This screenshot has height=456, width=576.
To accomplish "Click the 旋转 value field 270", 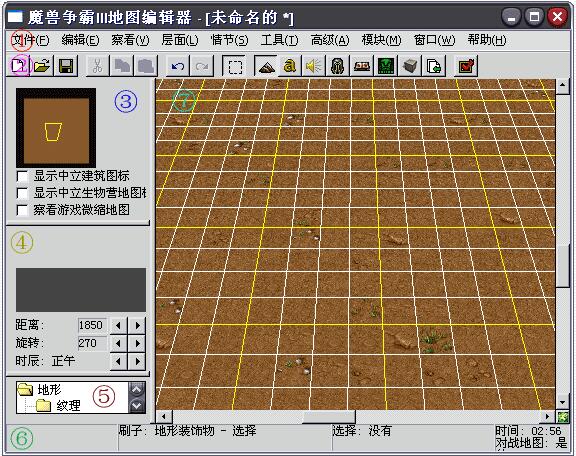I will 93,343.
